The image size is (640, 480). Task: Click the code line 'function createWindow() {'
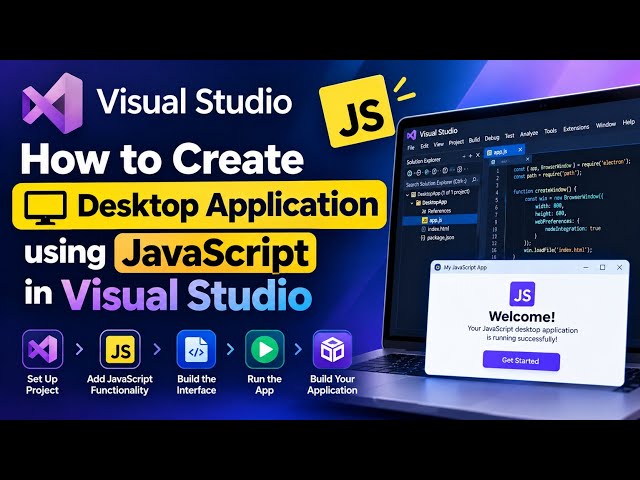pyautogui.click(x=544, y=190)
